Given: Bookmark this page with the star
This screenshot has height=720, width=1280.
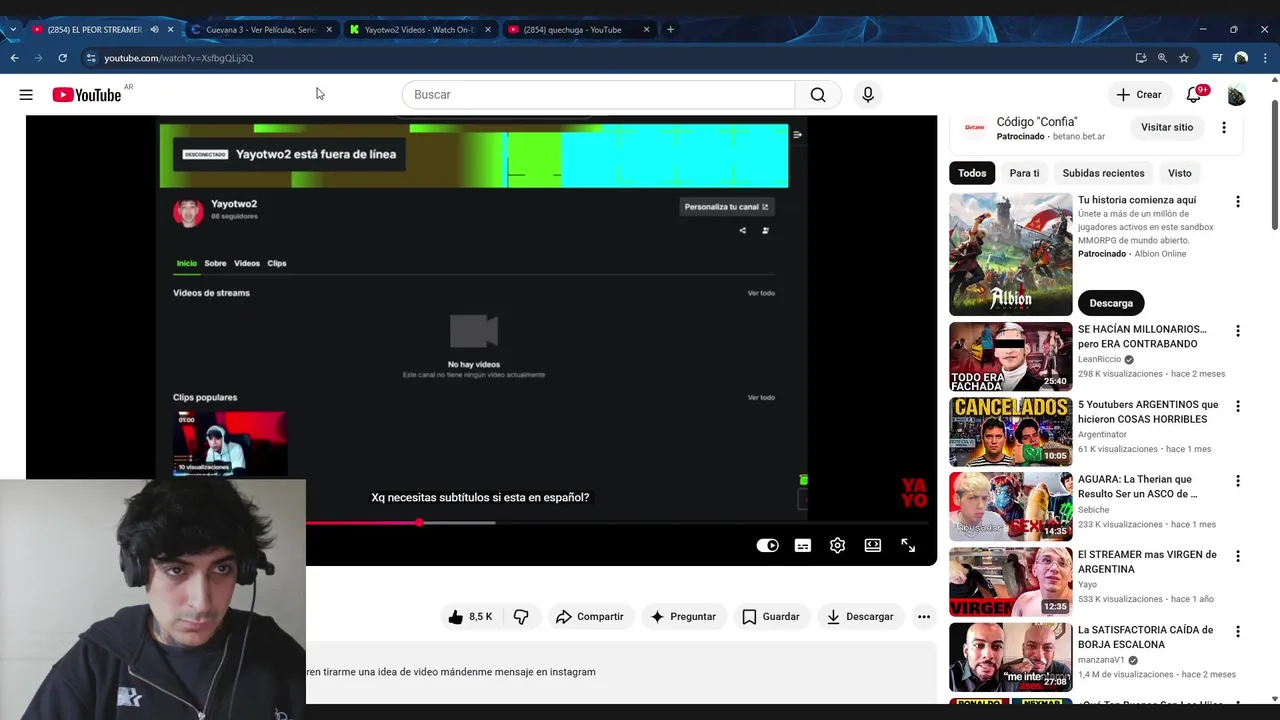Looking at the screenshot, I should point(1184,58).
